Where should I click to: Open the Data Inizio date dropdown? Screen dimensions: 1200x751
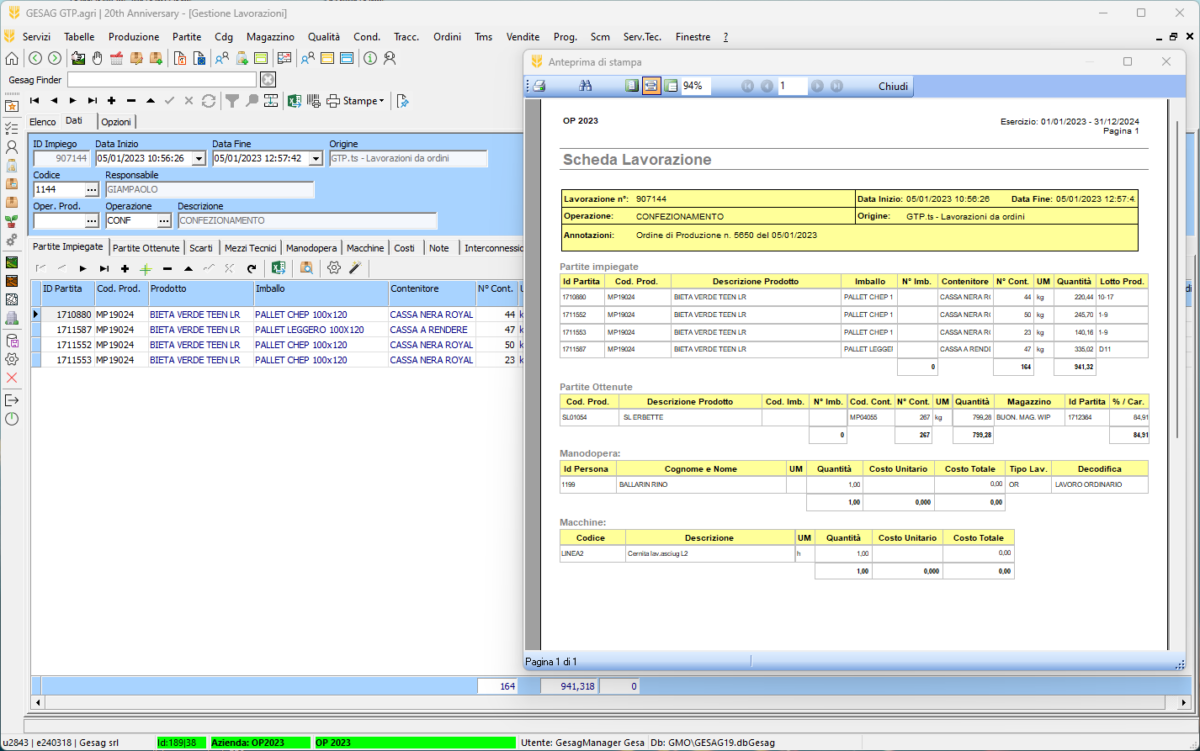click(x=198, y=158)
